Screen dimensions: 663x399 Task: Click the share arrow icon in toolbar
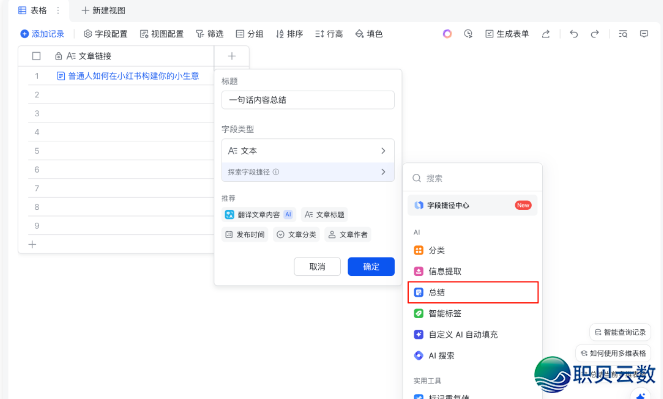coord(545,34)
